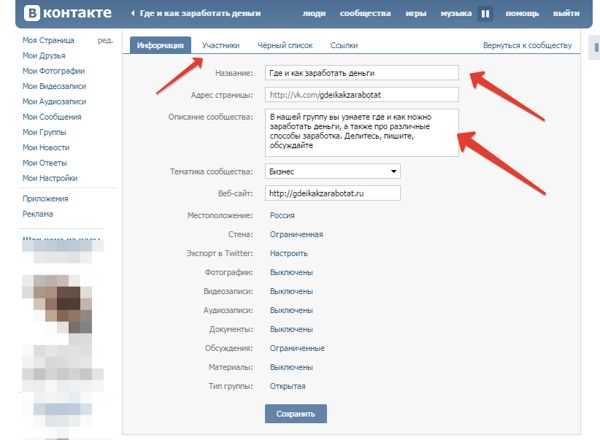
Task: Open Реклама in sidebar
Action: 38,214
